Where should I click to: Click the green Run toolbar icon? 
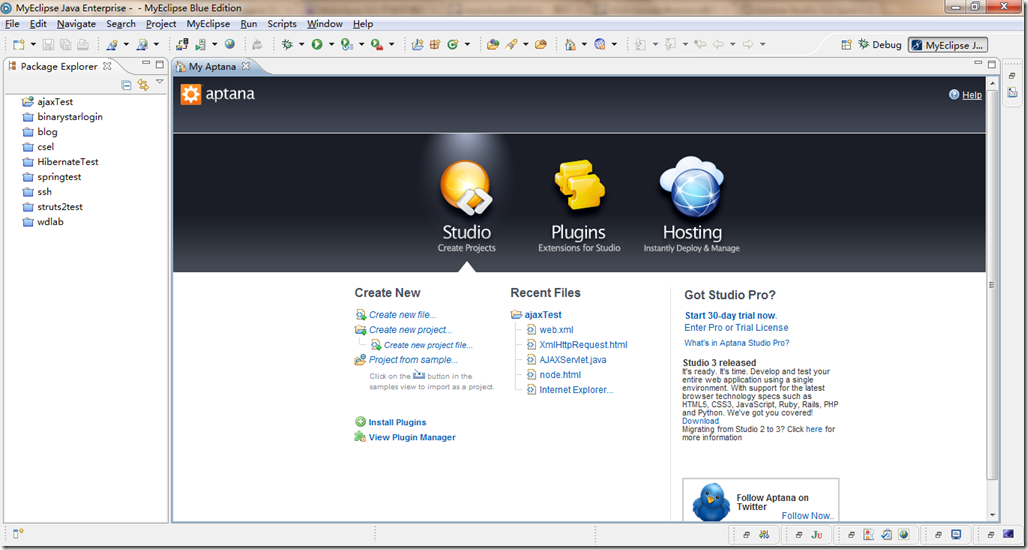tap(317, 45)
